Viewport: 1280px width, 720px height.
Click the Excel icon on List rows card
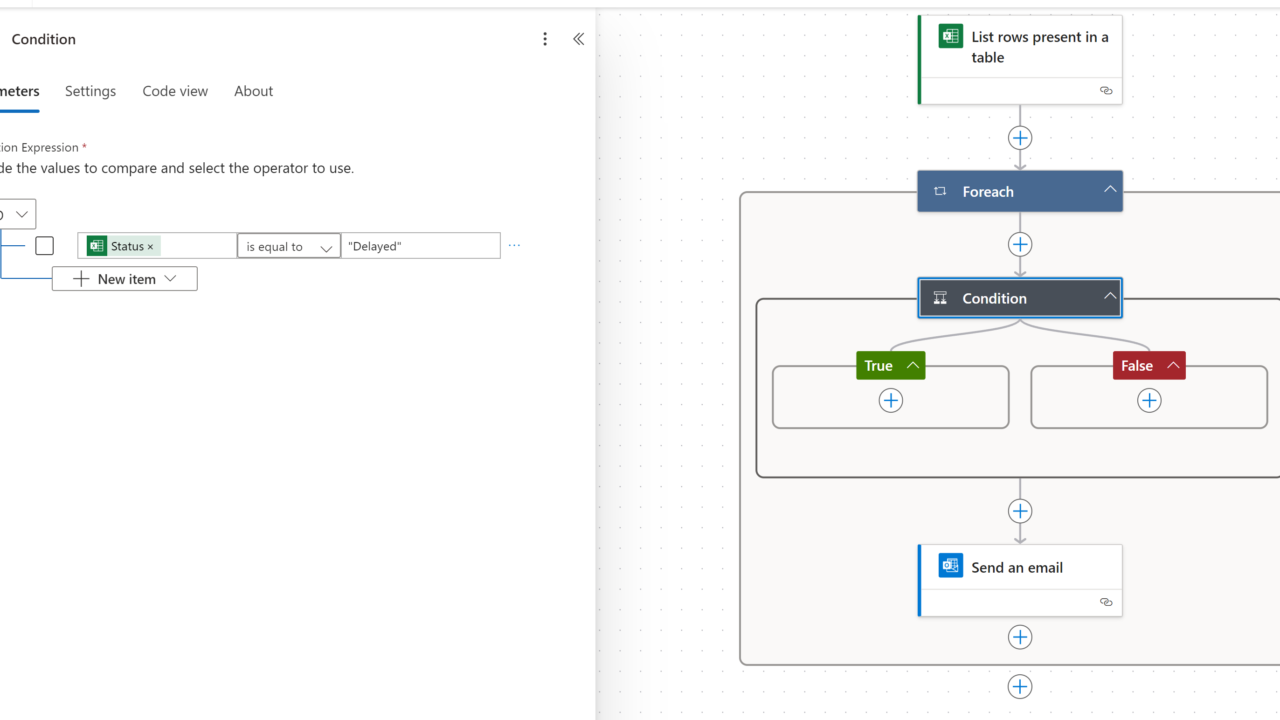[x=950, y=36]
